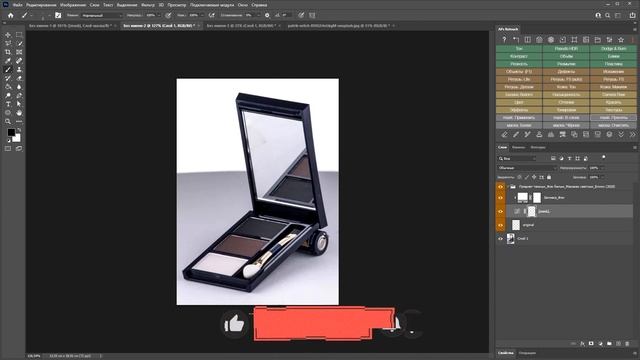
Task: Open brush Mode dropdown Нормальный
Action: 101,16
